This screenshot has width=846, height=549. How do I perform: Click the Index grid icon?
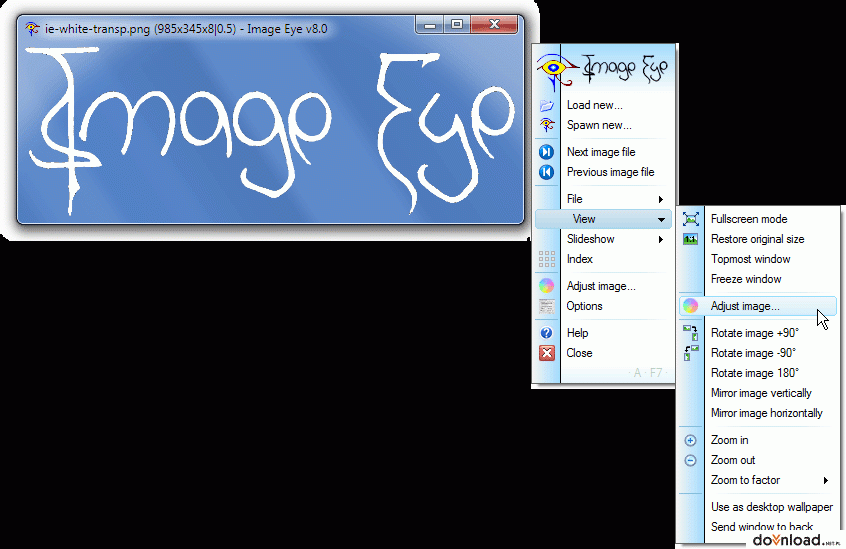click(x=547, y=259)
